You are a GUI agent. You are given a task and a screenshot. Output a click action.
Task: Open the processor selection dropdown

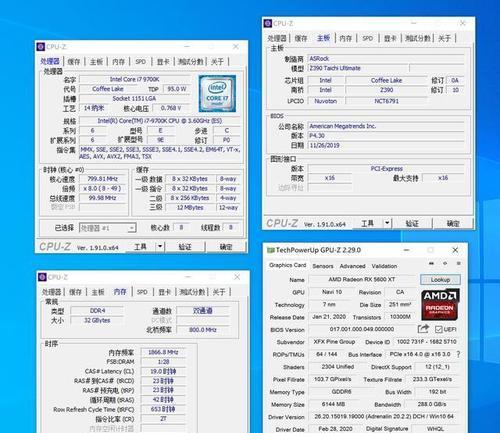(107, 228)
